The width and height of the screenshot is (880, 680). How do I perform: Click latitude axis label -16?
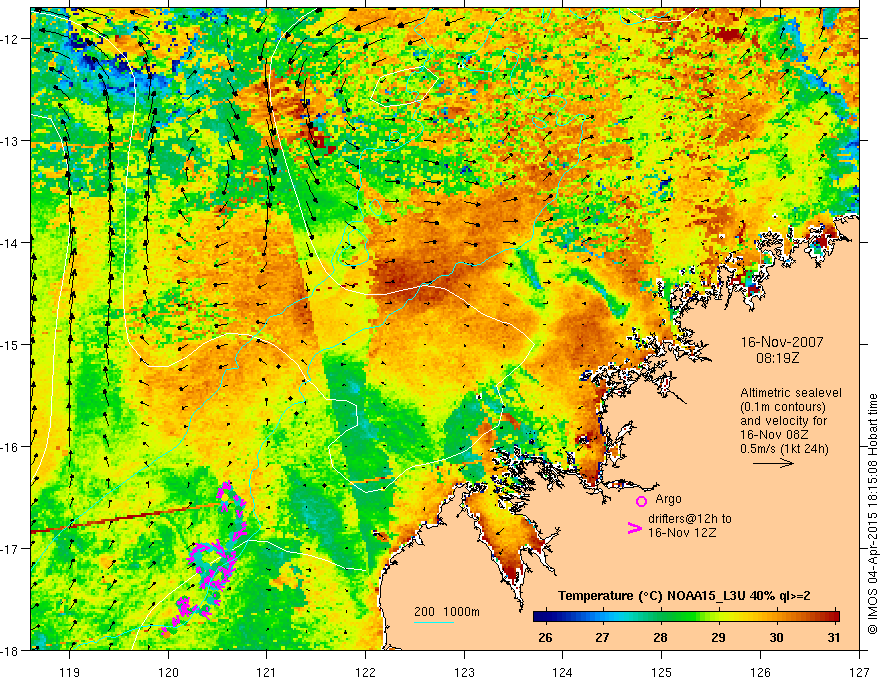(x=10, y=447)
